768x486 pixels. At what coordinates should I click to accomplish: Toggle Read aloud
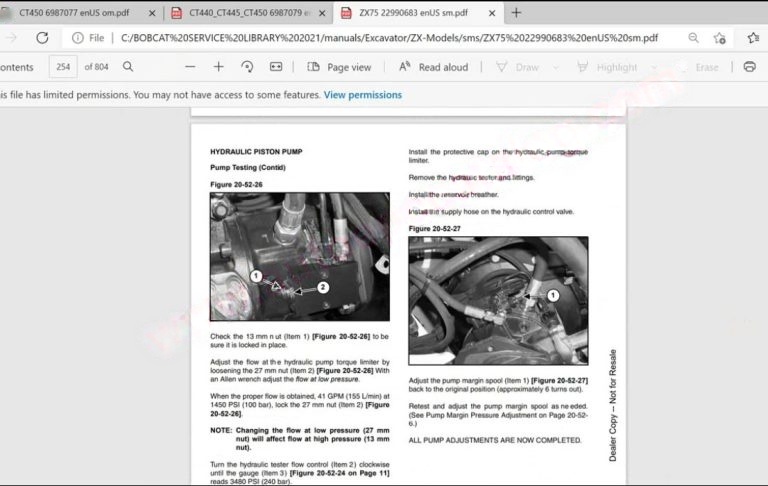[433, 67]
